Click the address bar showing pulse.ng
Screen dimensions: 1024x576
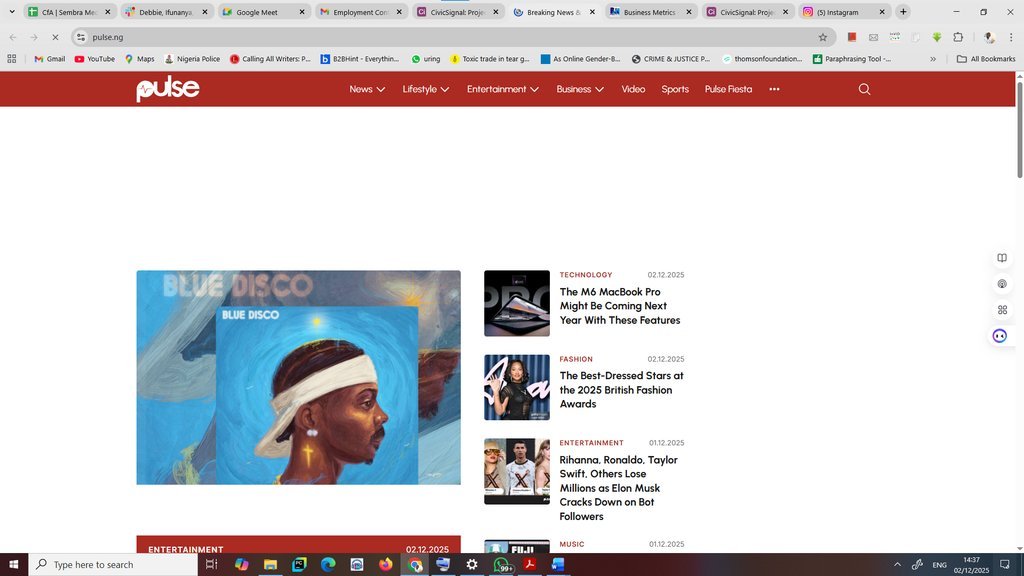[451, 37]
